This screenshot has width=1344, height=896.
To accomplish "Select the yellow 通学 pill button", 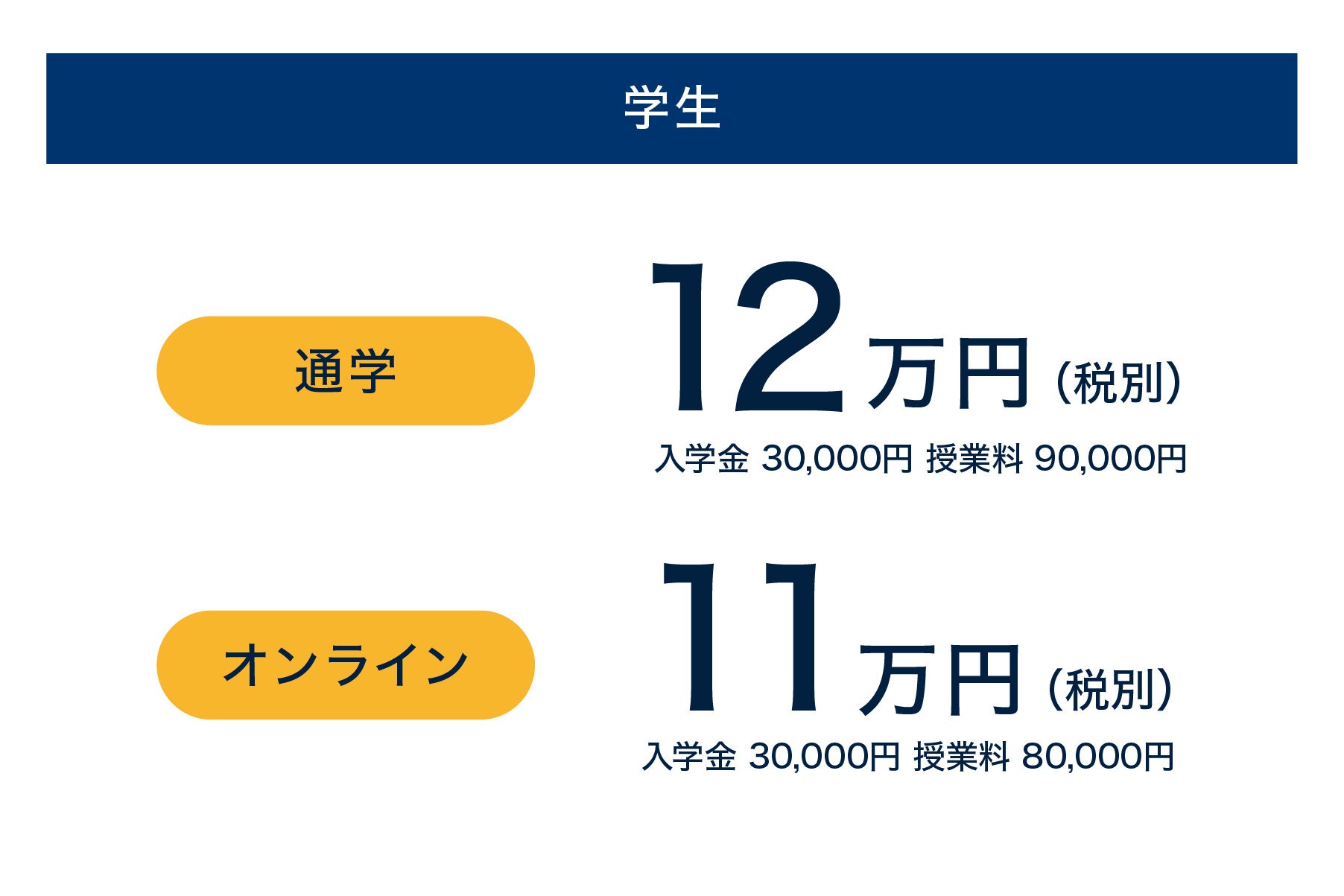I will point(345,371).
